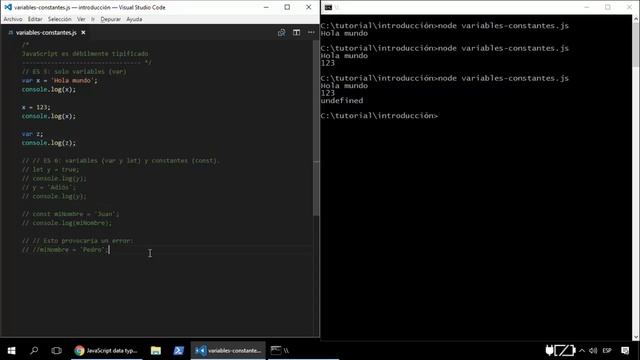
Task: Click the command prompt window's title icon
Action: (328, 7)
